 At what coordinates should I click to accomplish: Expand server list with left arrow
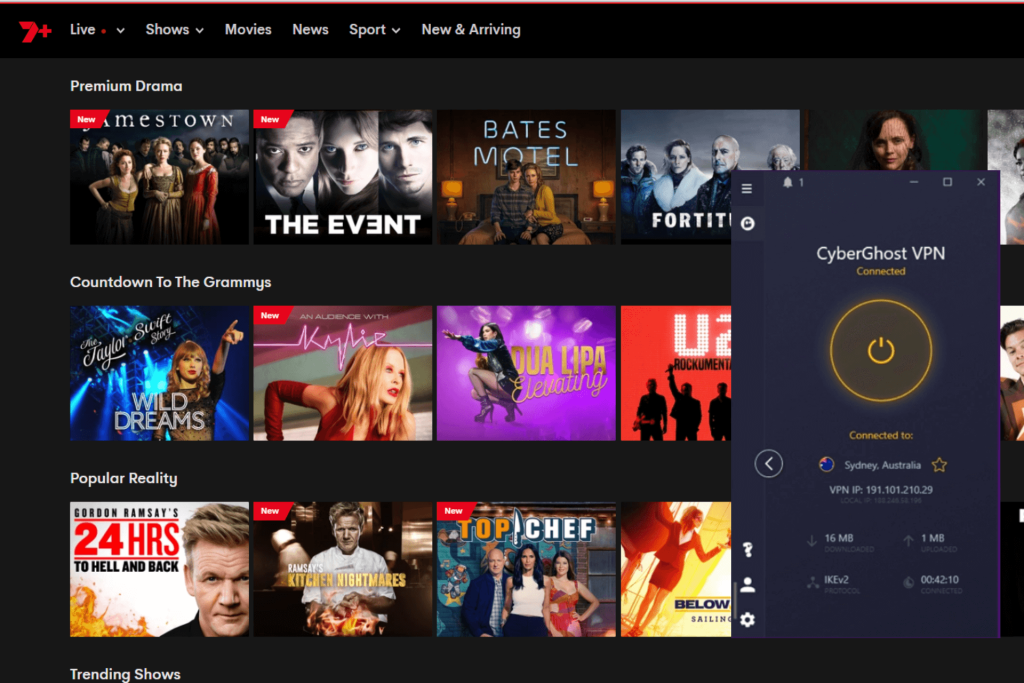768,463
